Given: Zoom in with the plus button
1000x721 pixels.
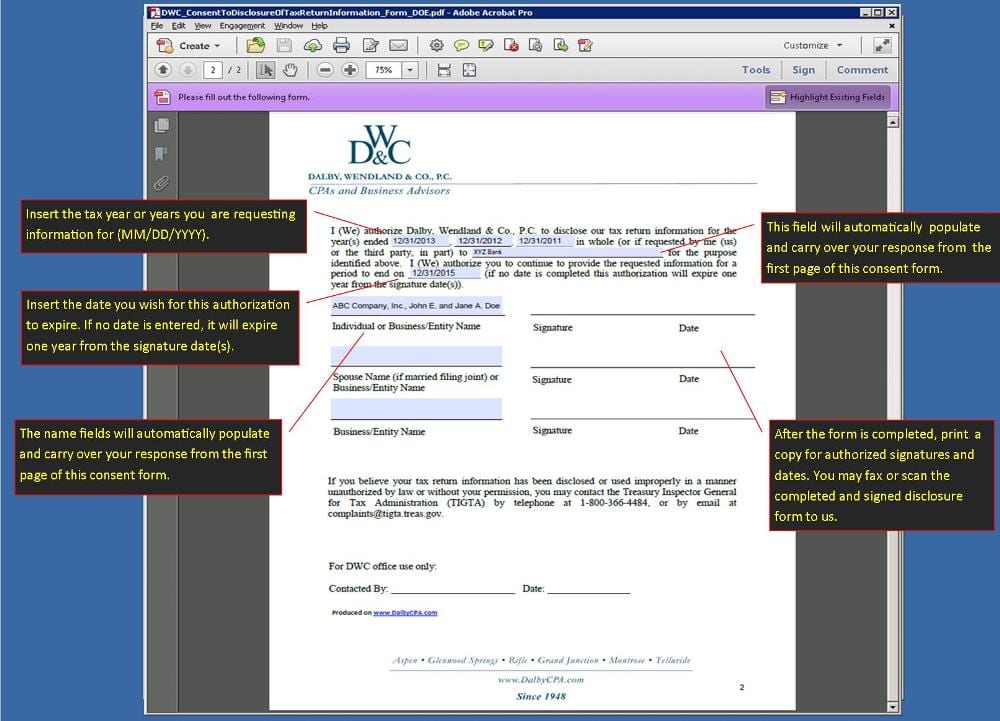Looking at the screenshot, I should [350, 70].
